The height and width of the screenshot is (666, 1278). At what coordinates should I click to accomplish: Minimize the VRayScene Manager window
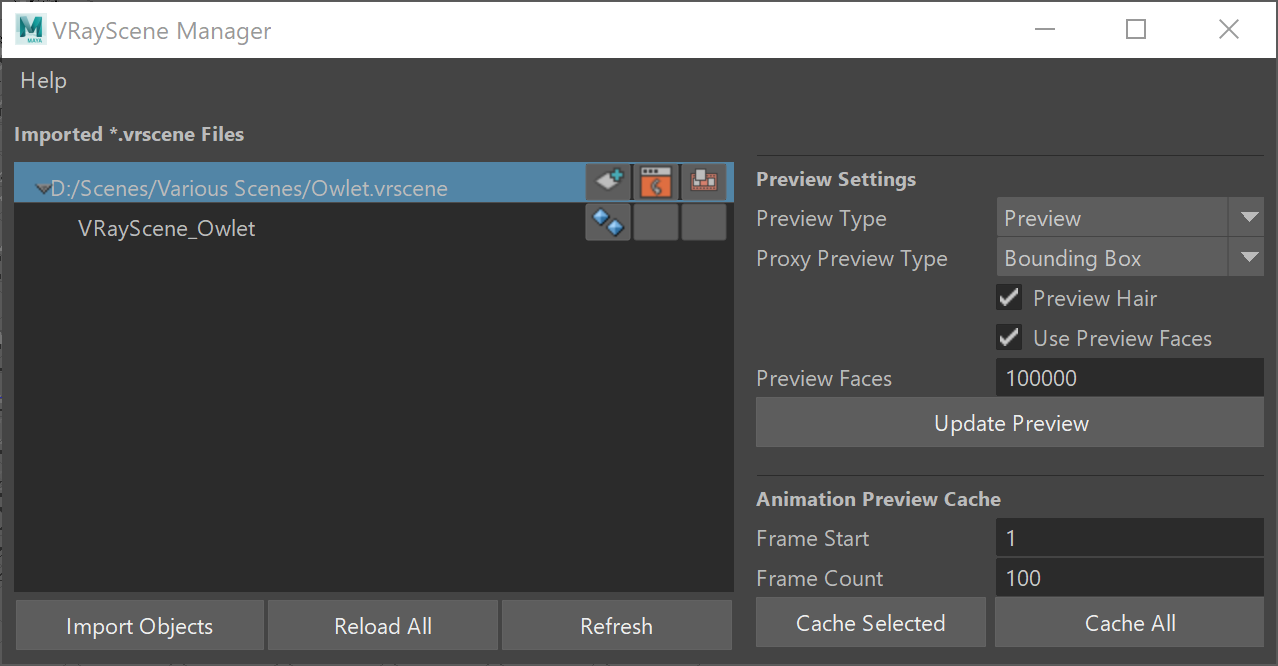click(1045, 30)
